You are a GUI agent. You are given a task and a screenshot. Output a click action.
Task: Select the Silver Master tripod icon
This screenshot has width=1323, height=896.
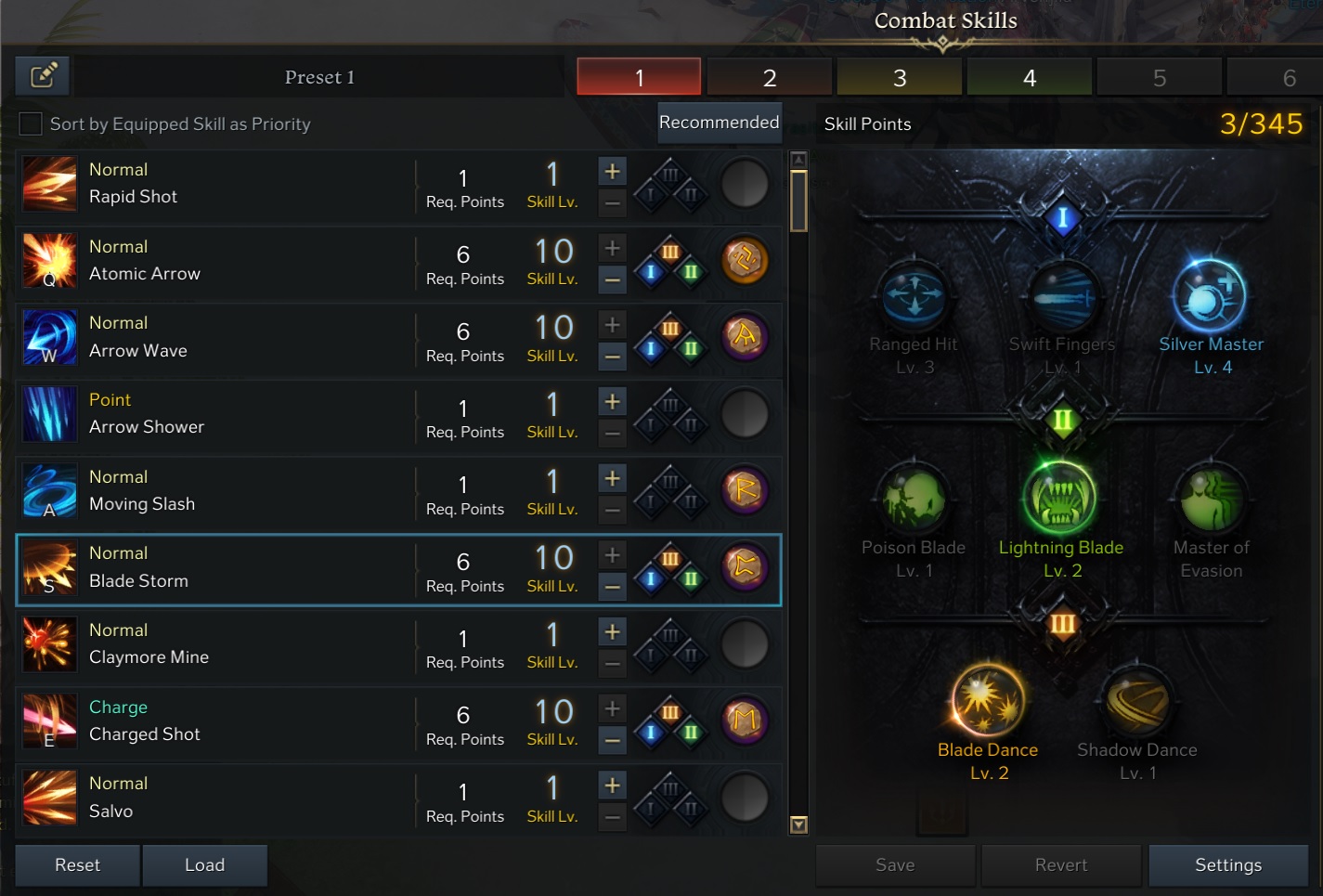pyautogui.click(x=1210, y=296)
